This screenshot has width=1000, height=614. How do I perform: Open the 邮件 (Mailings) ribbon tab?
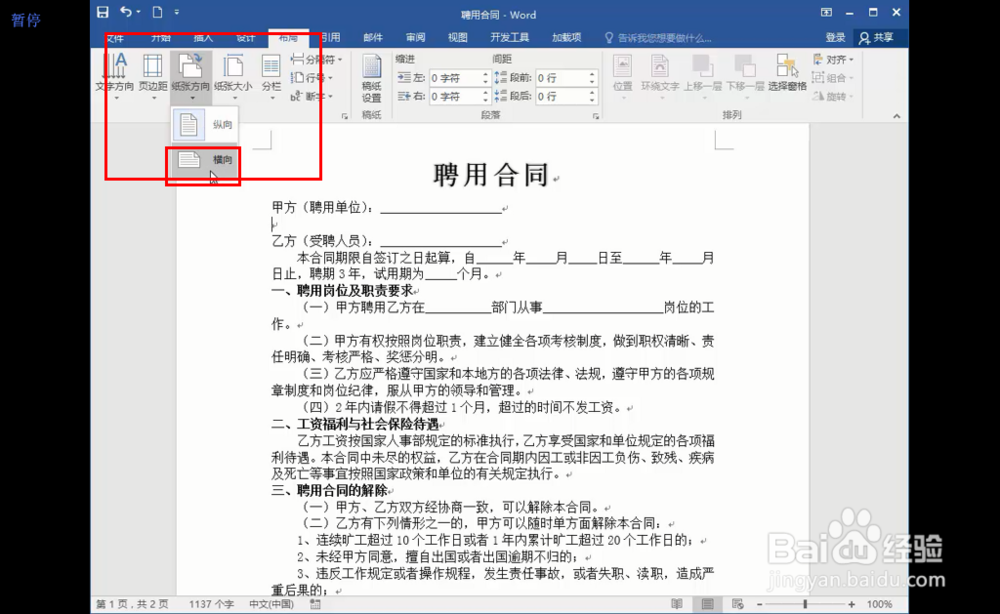point(375,37)
